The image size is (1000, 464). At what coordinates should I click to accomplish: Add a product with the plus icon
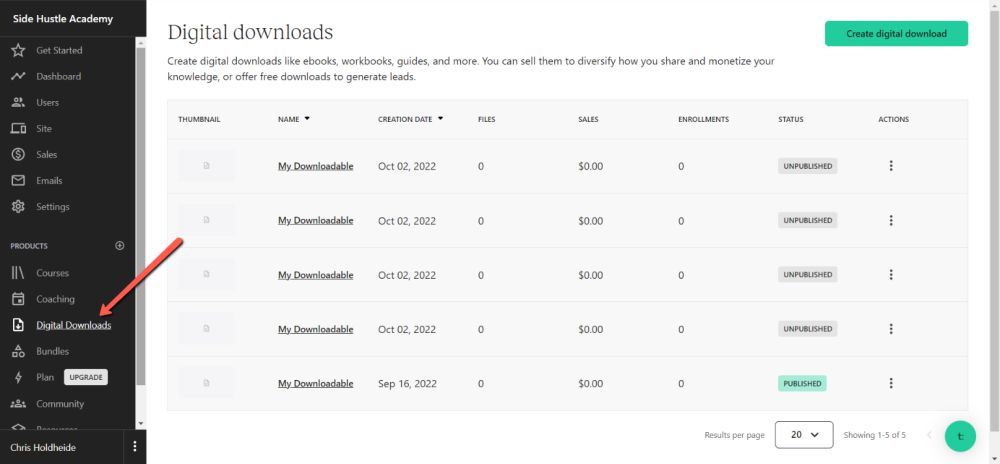(x=120, y=245)
